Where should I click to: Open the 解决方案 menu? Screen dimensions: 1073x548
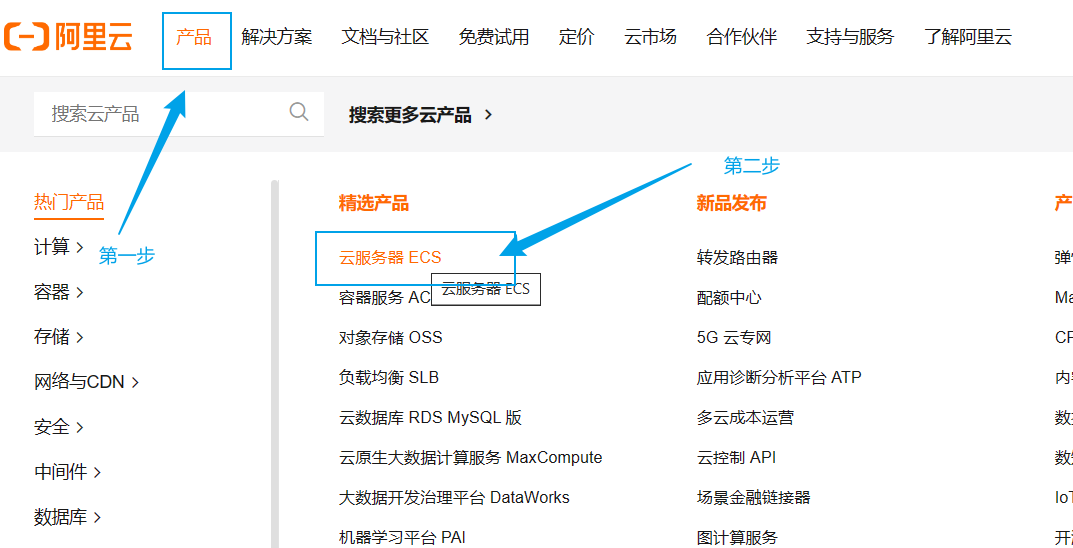(x=276, y=37)
